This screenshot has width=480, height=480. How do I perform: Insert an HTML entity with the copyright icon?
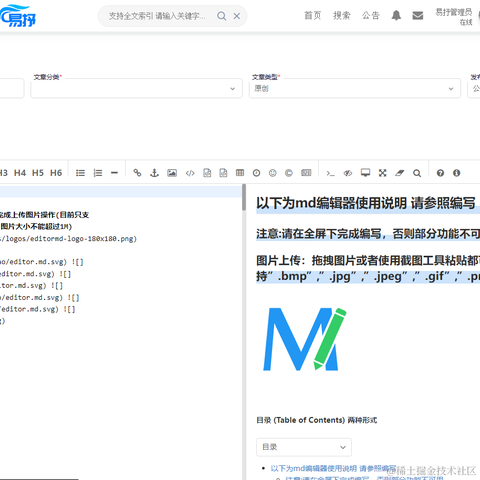point(289,173)
